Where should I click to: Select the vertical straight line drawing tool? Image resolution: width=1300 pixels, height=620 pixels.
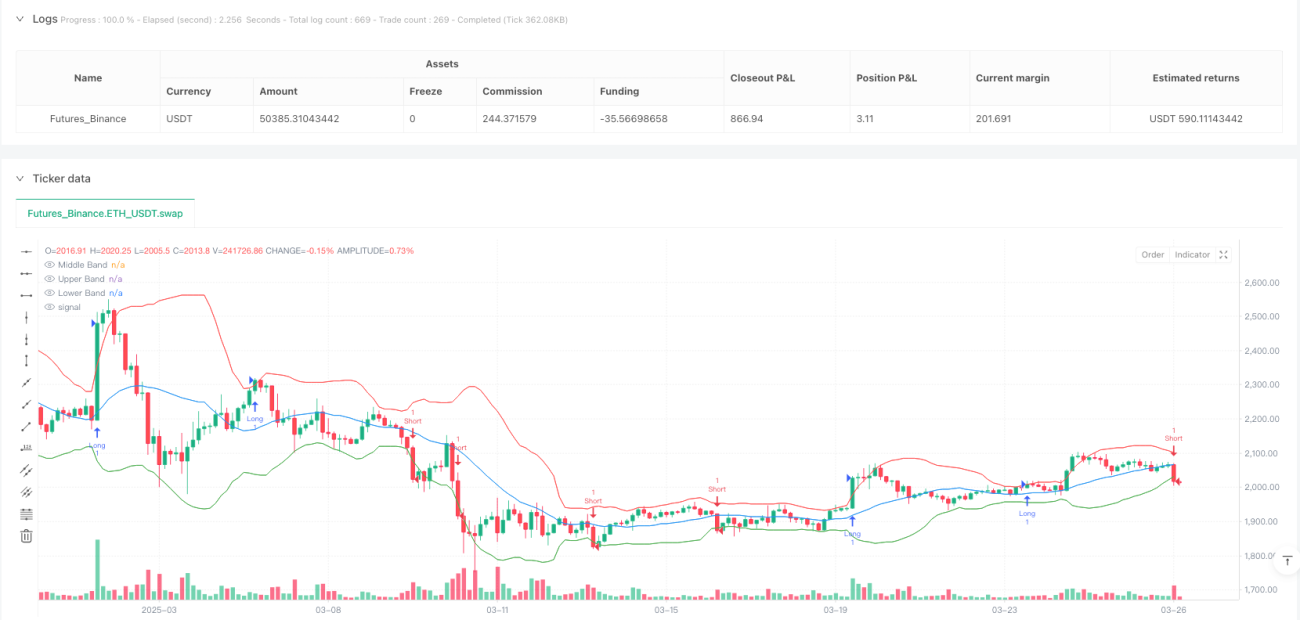coord(27,317)
